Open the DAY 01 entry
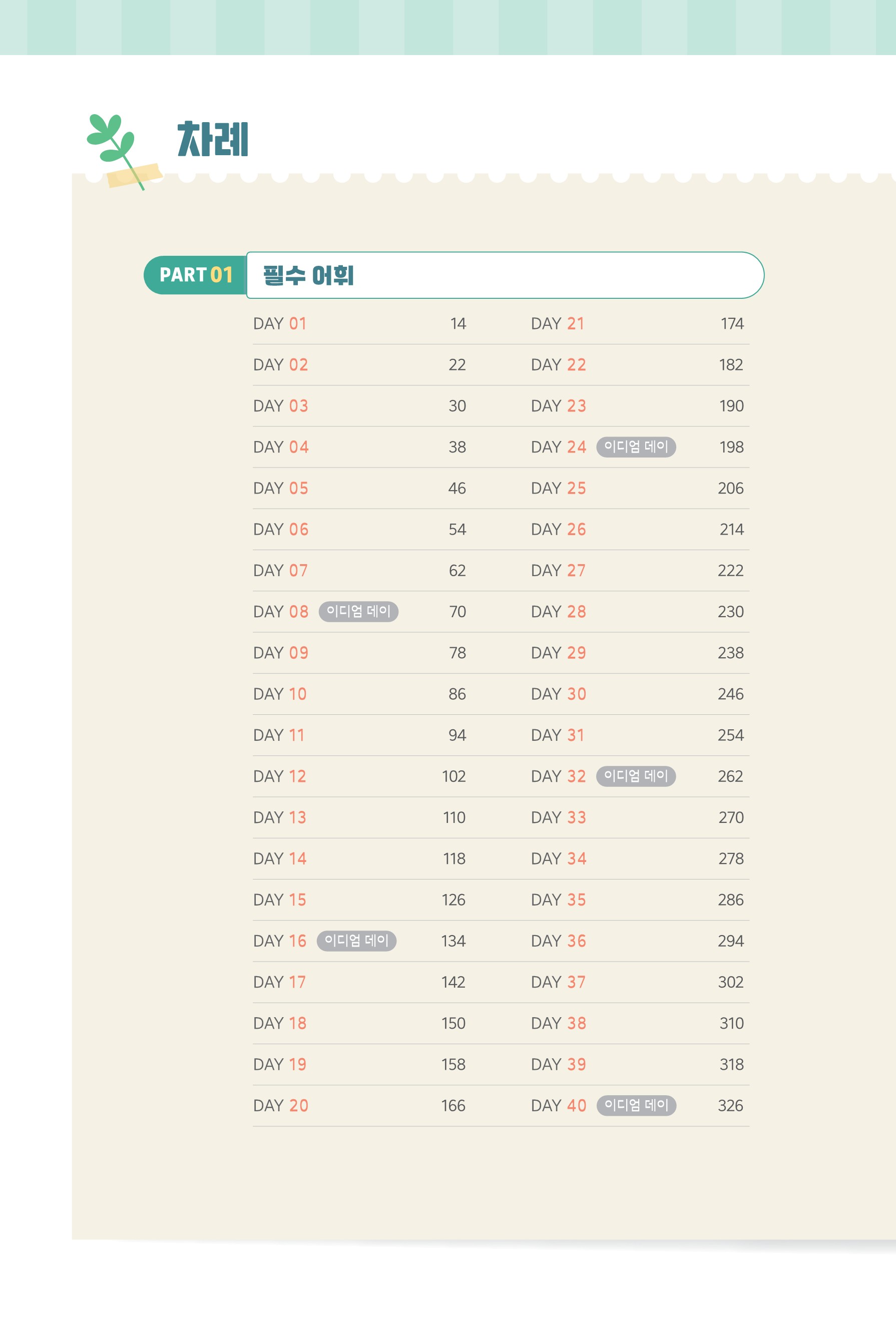Viewport: 896px width, 1322px height. tap(280, 324)
